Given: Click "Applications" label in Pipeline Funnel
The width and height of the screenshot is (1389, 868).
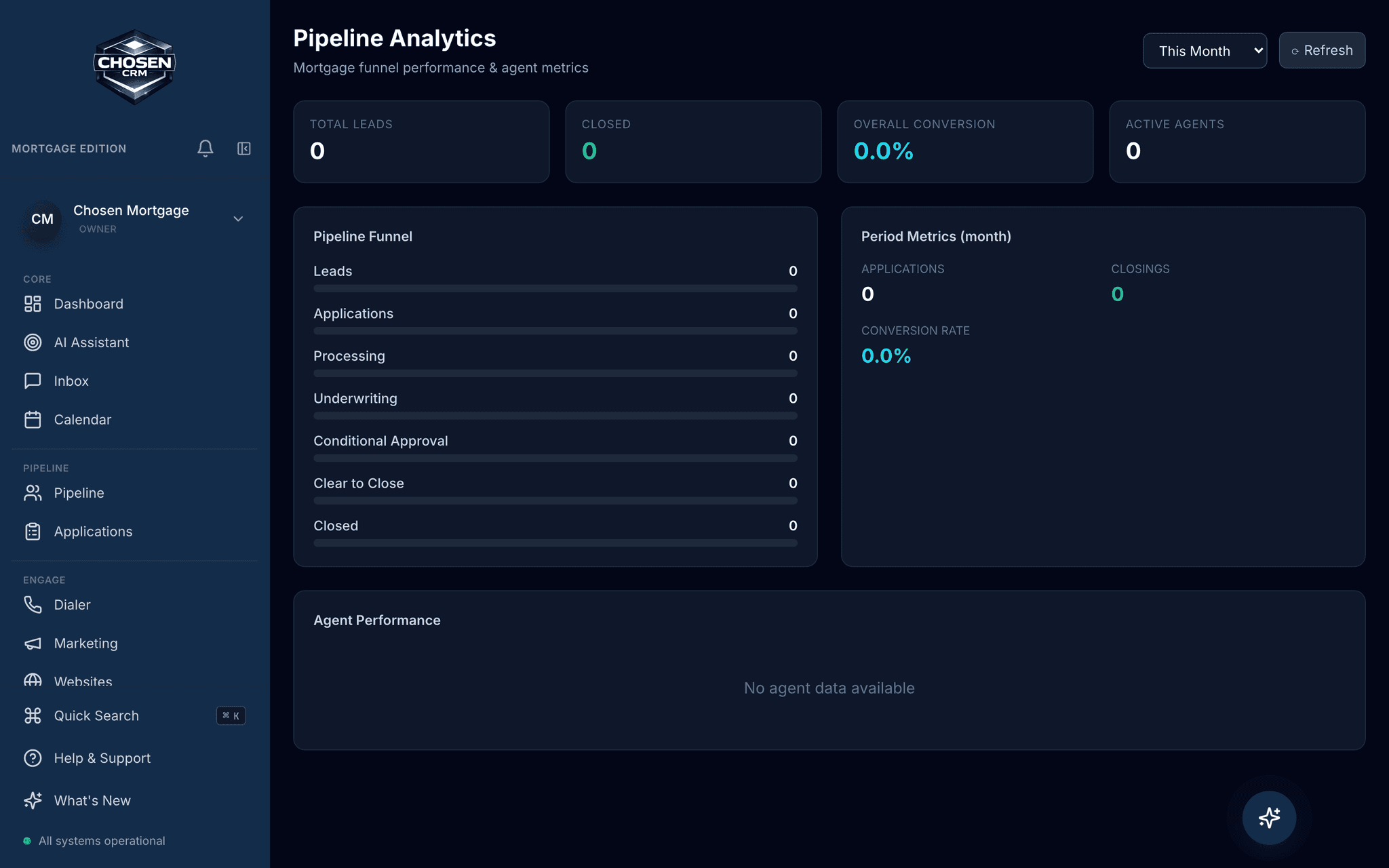Looking at the screenshot, I should (x=353, y=313).
